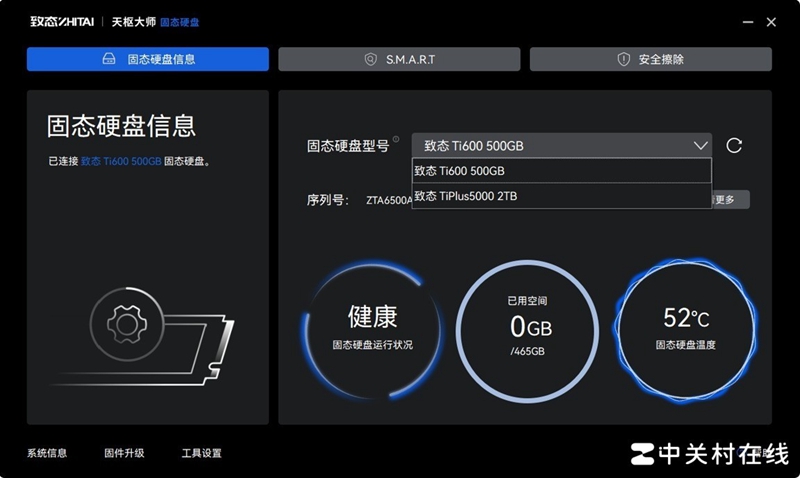The width and height of the screenshot is (800, 478).
Task: Click the 健康 status ring
Action: tap(372, 331)
